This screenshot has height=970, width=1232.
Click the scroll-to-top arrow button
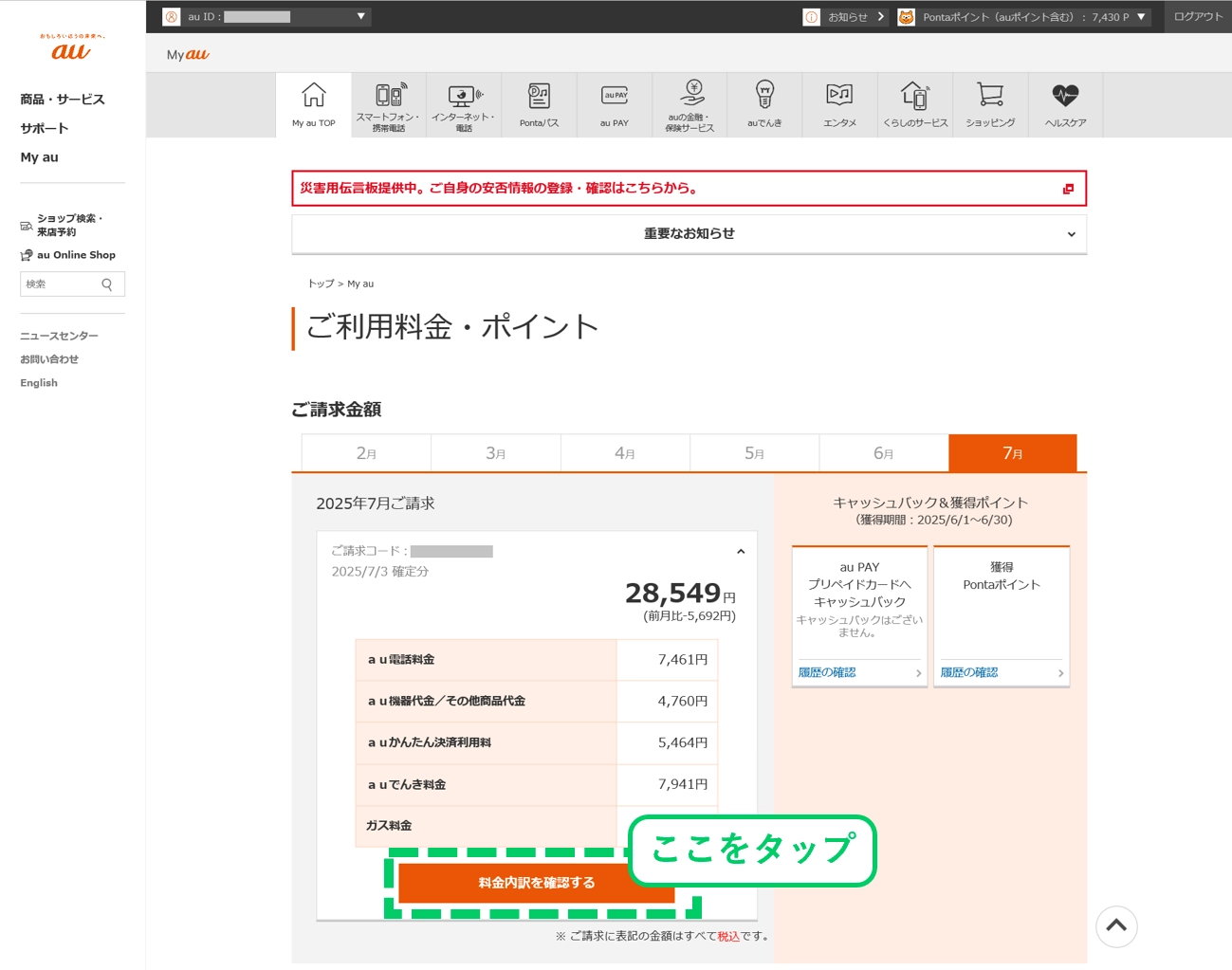click(1116, 926)
